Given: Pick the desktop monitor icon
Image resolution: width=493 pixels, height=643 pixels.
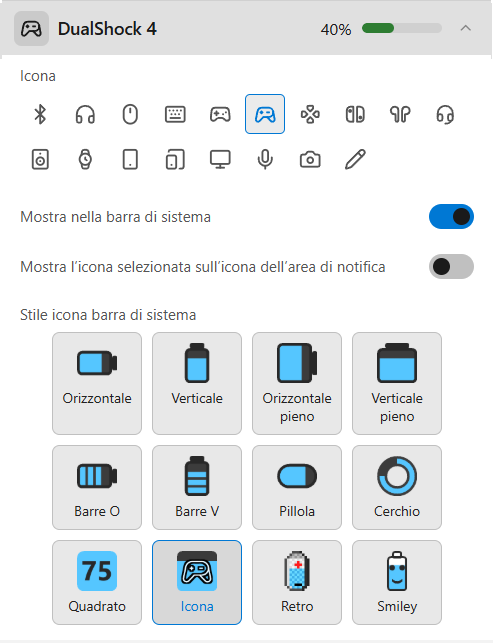Looking at the screenshot, I should pos(220,160).
